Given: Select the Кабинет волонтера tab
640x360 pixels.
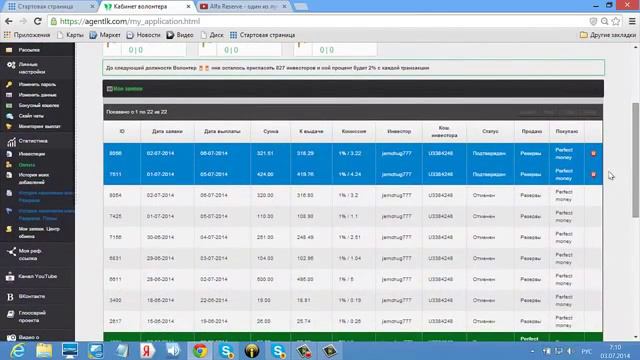Looking at the screenshot, I should [146, 7].
